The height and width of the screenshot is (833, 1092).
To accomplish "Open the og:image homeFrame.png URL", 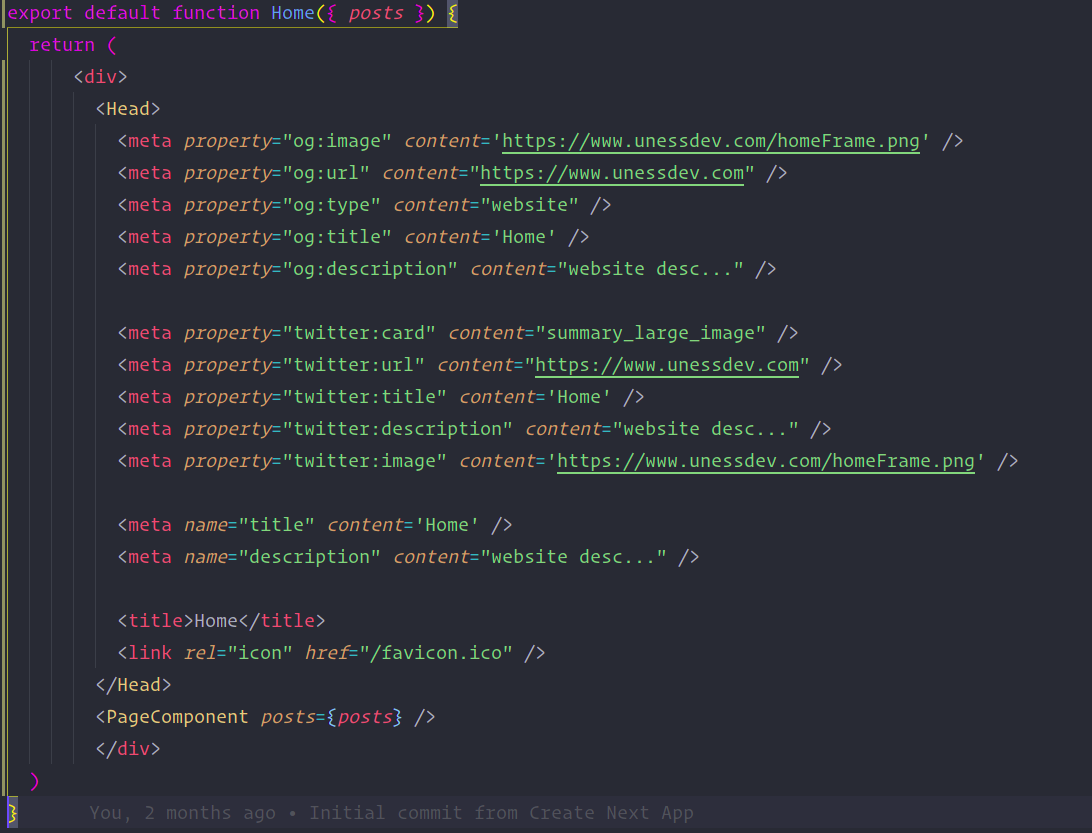I will pyautogui.click(x=712, y=140).
